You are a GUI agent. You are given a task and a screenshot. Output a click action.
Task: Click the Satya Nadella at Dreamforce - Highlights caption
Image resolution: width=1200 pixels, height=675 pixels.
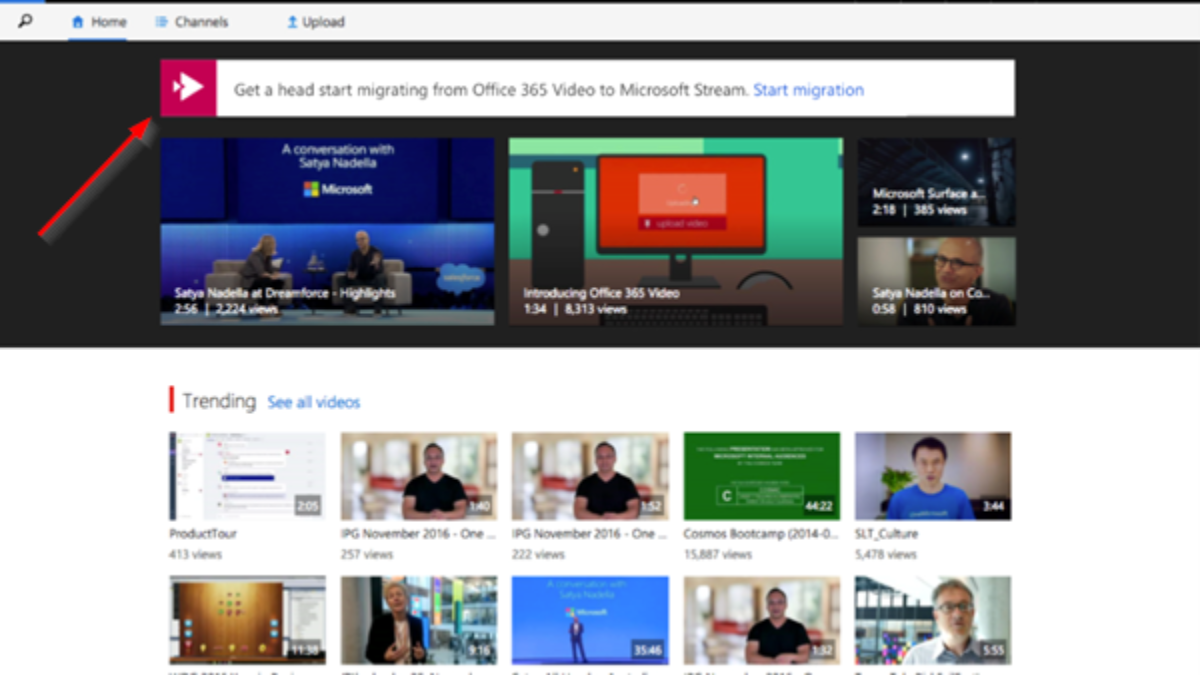coord(285,293)
